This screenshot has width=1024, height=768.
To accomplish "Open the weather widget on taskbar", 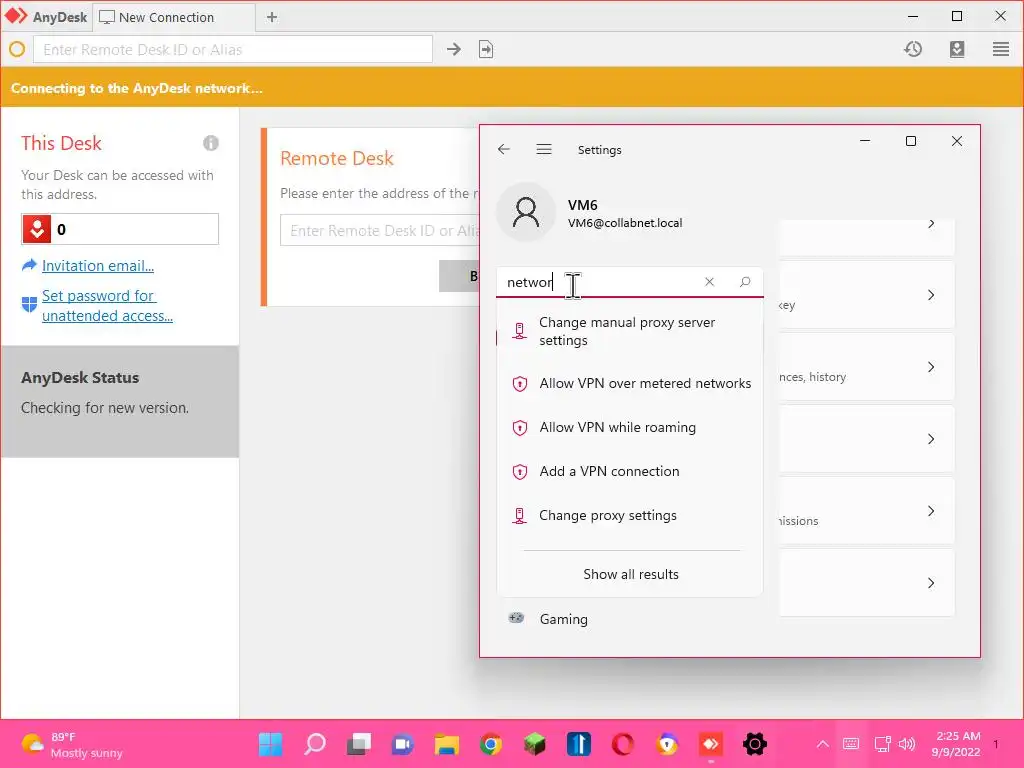I will [72, 744].
